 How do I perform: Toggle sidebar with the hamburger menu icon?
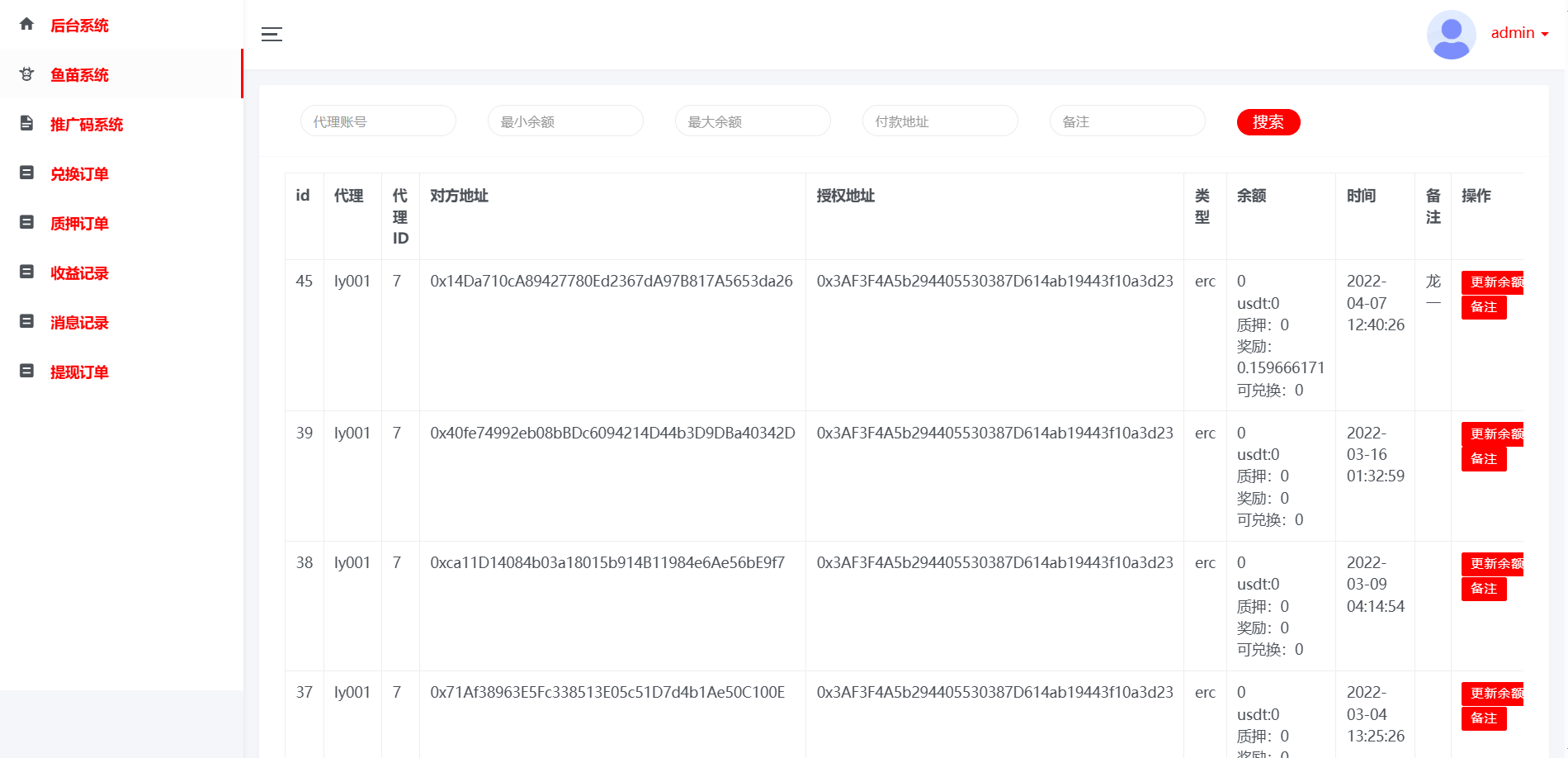[x=272, y=34]
